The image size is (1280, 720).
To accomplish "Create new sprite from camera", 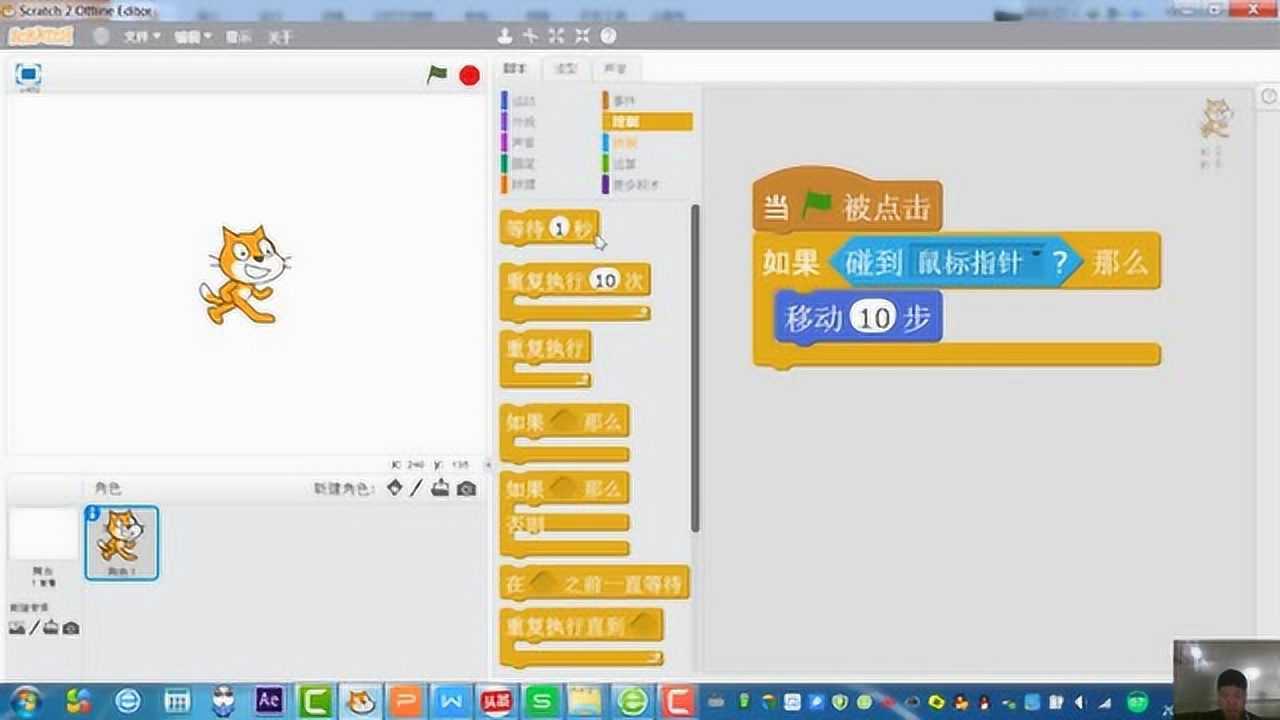I will click(466, 489).
